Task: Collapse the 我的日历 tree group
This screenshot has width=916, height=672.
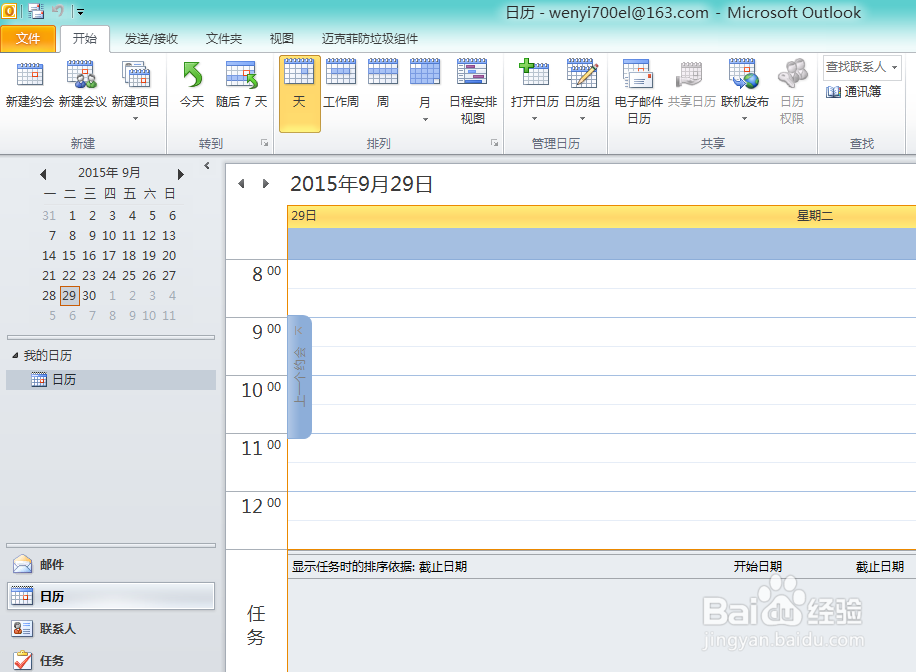Action: pos(15,355)
